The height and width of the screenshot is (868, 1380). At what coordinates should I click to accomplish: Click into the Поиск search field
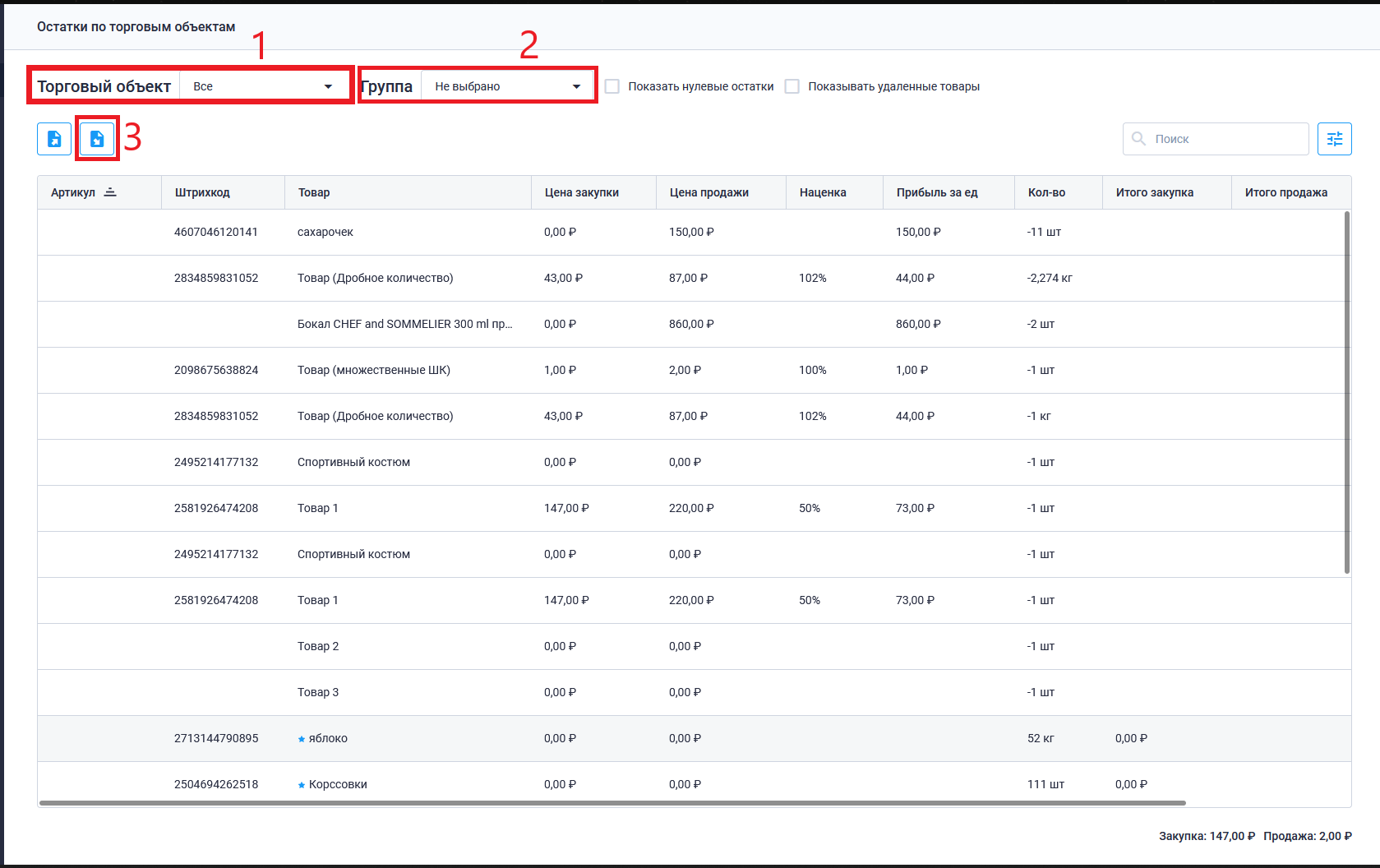coord(1216,139)
